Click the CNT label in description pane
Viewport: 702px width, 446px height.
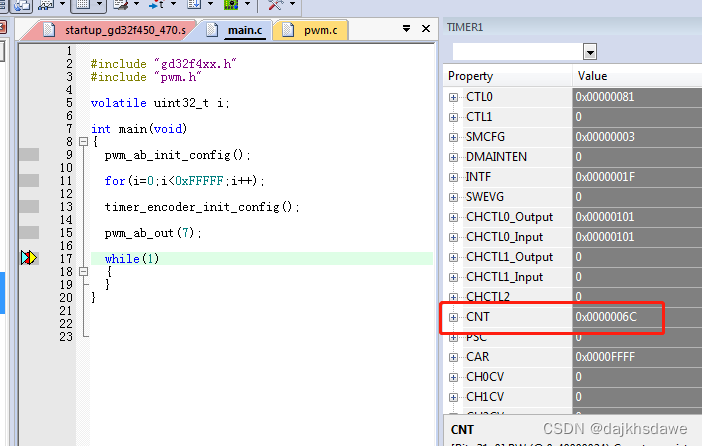[462, 430]
